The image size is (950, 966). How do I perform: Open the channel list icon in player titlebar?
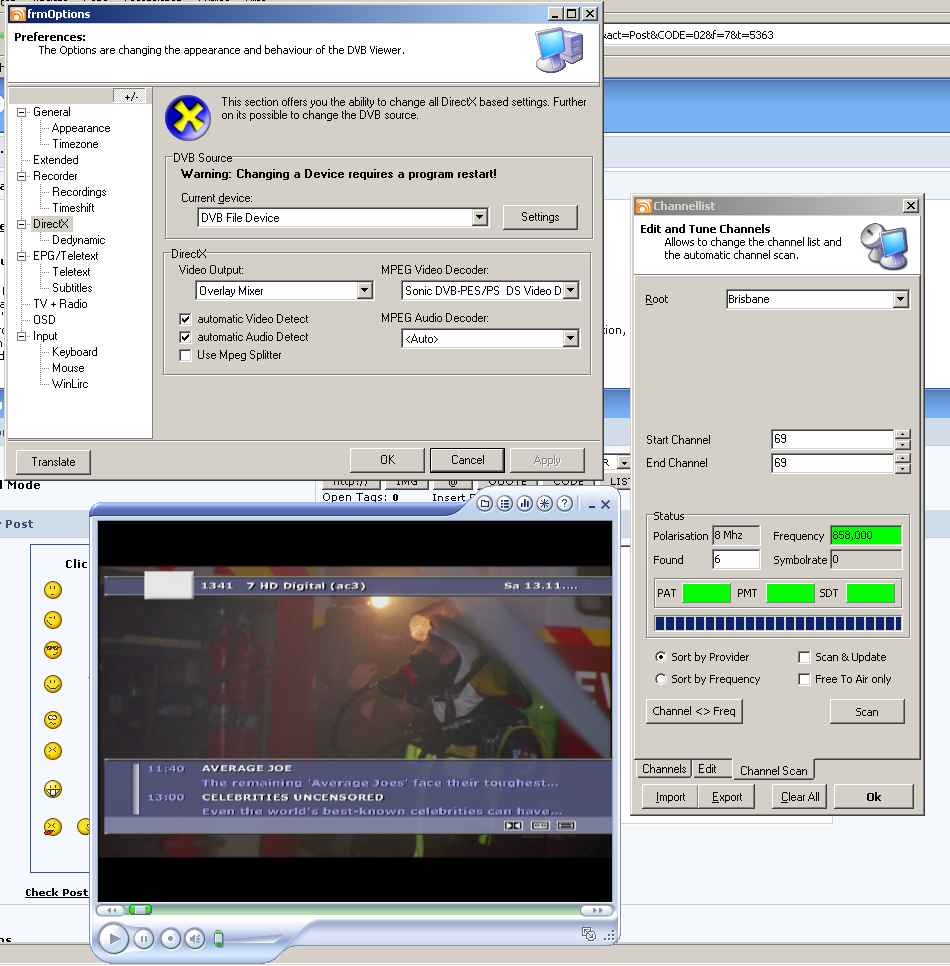coord(505,504)
